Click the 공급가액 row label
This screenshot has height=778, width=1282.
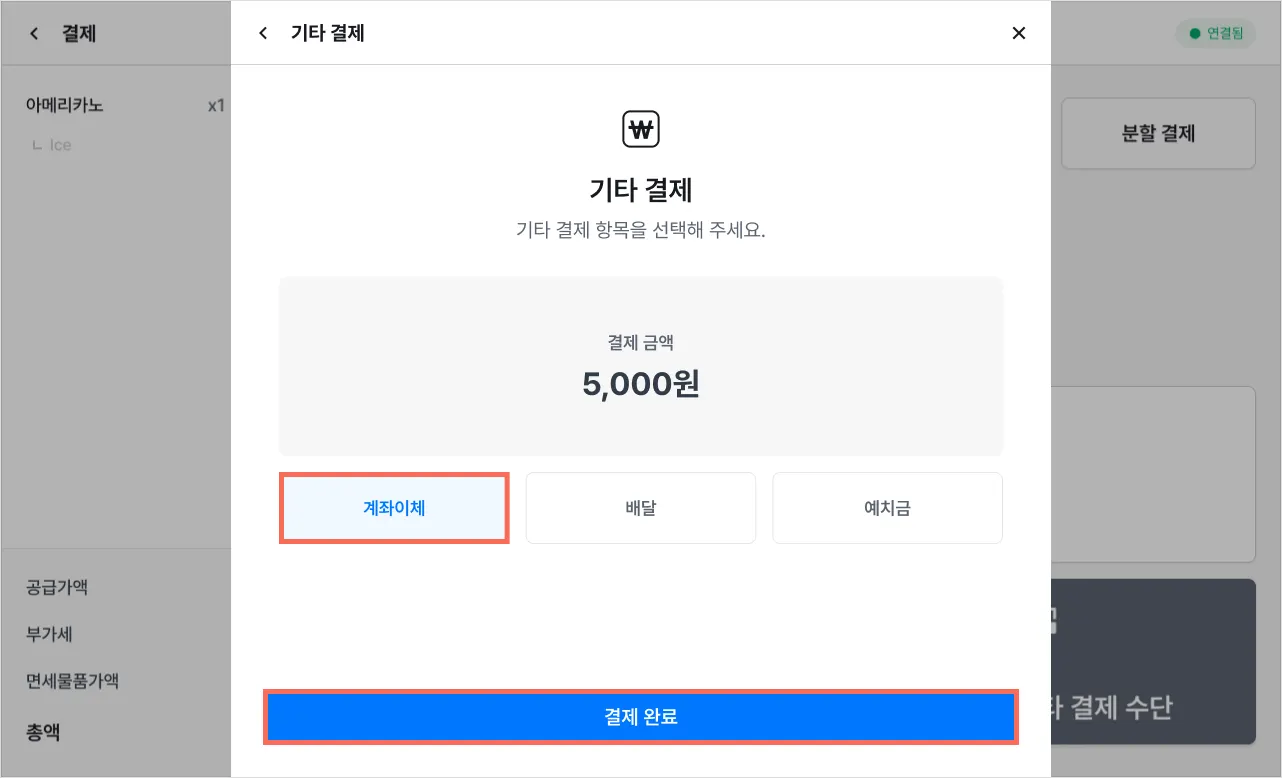pos(57,587)
